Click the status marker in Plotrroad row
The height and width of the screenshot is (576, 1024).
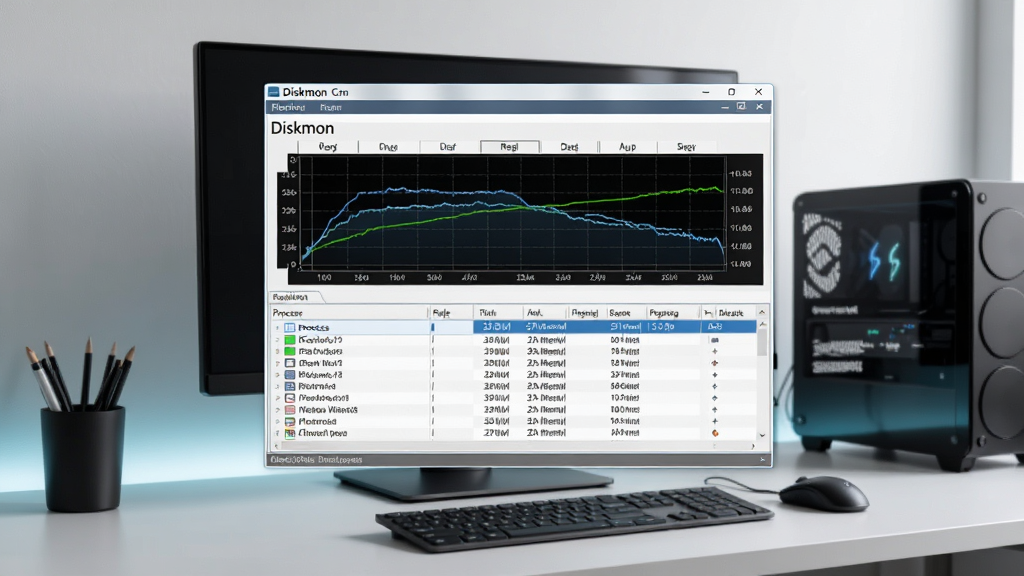coord(715,422)
